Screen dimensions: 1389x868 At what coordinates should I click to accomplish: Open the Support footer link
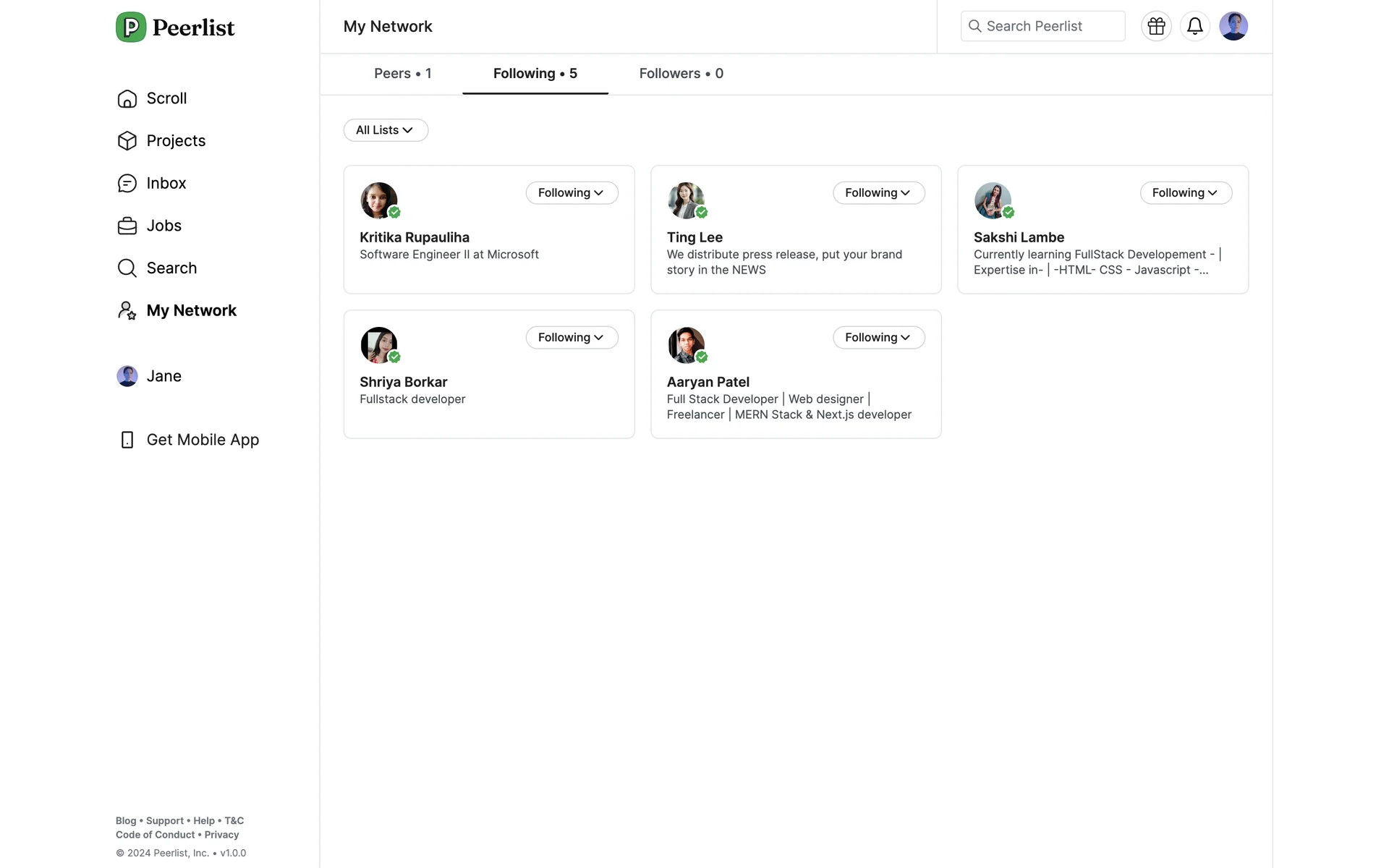[164, 821]
